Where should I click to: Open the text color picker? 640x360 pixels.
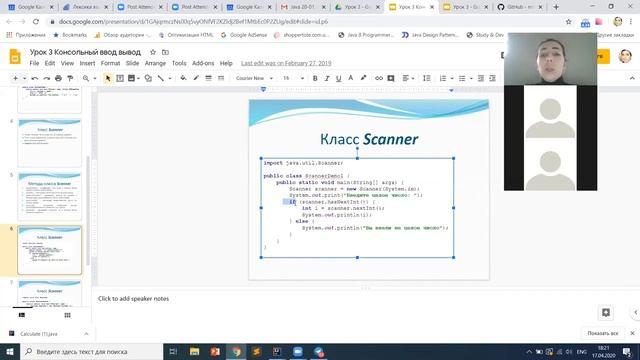350,78
